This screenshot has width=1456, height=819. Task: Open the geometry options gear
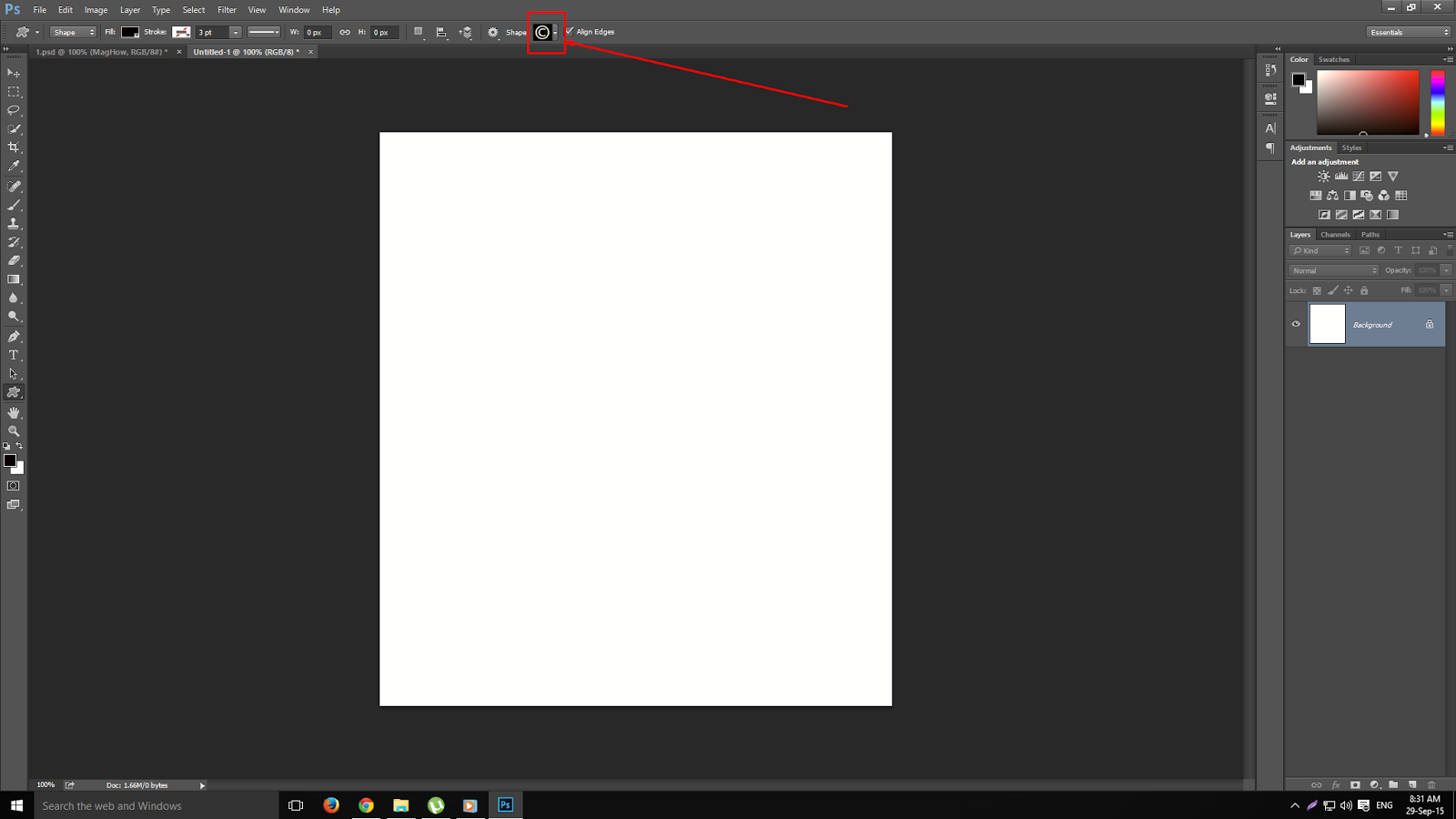(x=493, y=32)
